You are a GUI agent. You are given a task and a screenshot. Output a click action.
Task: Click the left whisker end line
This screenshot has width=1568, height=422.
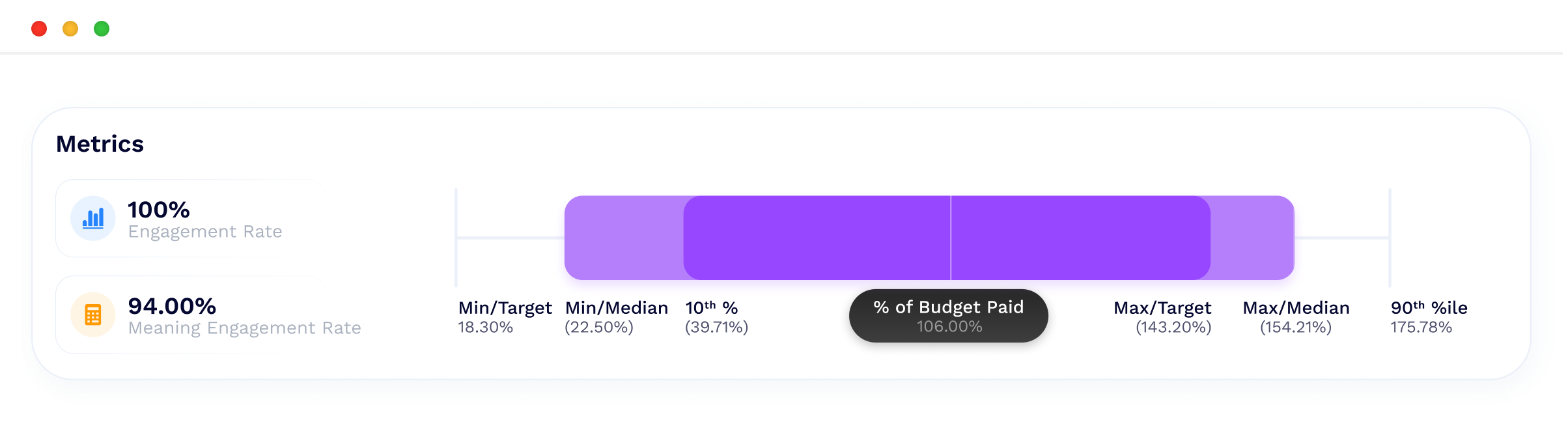pos(456,238)
